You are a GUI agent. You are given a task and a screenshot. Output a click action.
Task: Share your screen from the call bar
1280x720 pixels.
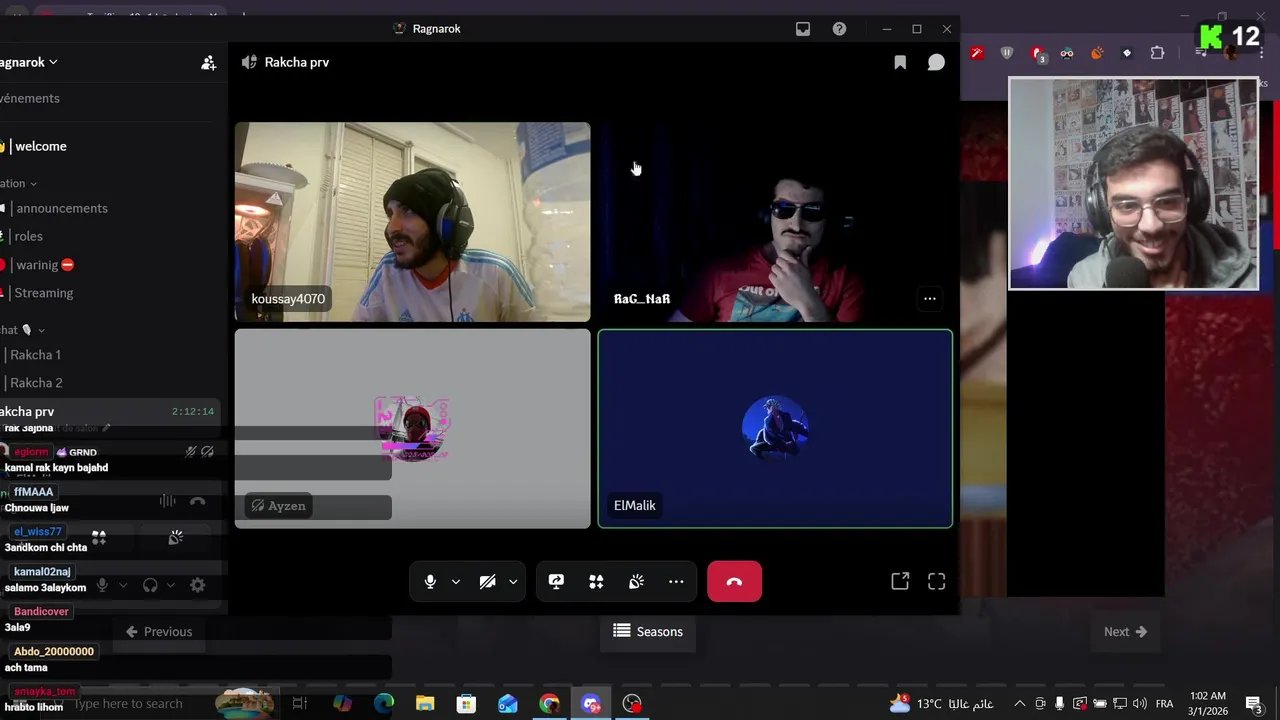pyautogui.click(x=556, y=582)
